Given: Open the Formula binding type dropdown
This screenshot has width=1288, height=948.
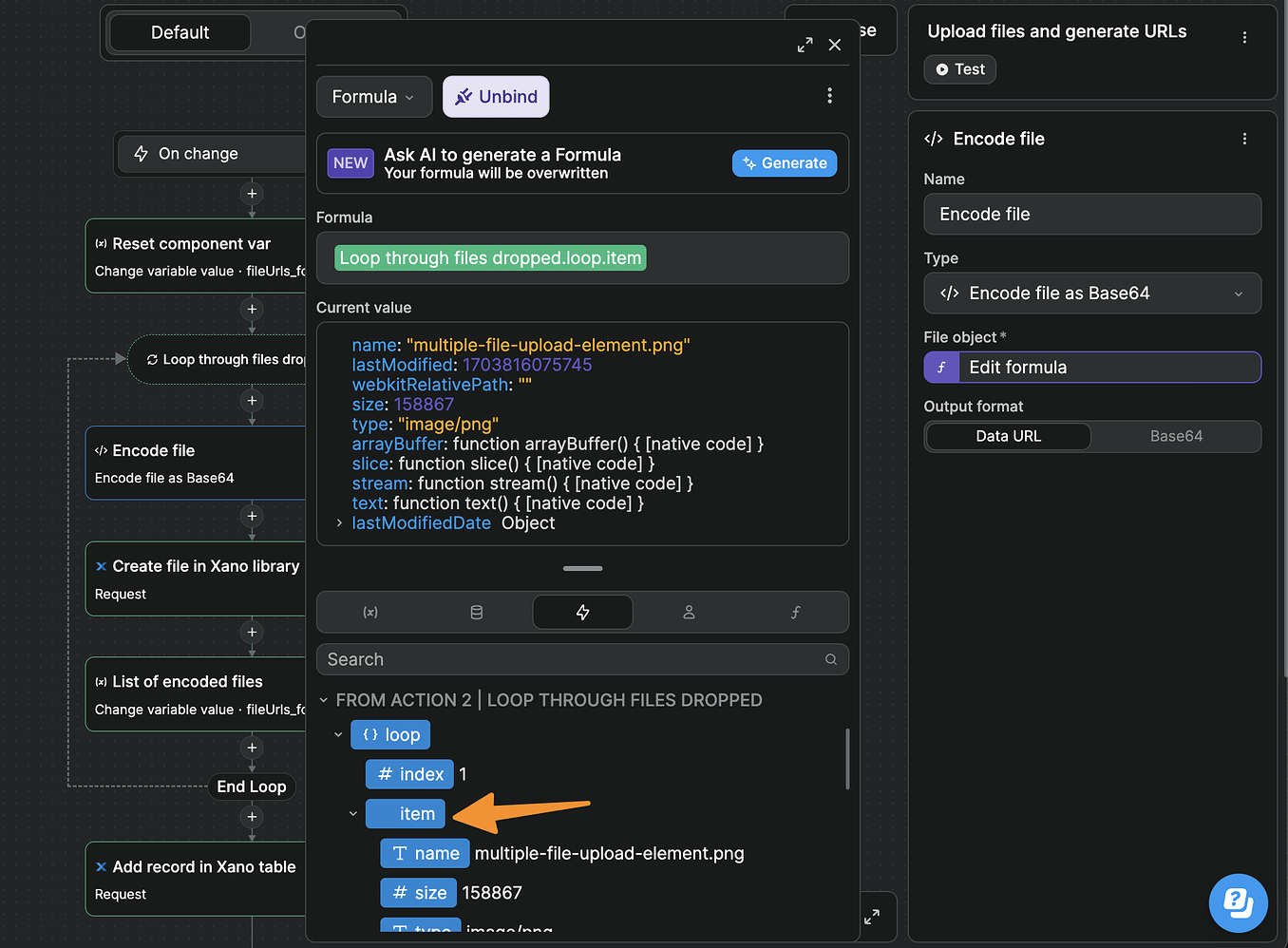Looking at the screenshot, I should [373, 96].
